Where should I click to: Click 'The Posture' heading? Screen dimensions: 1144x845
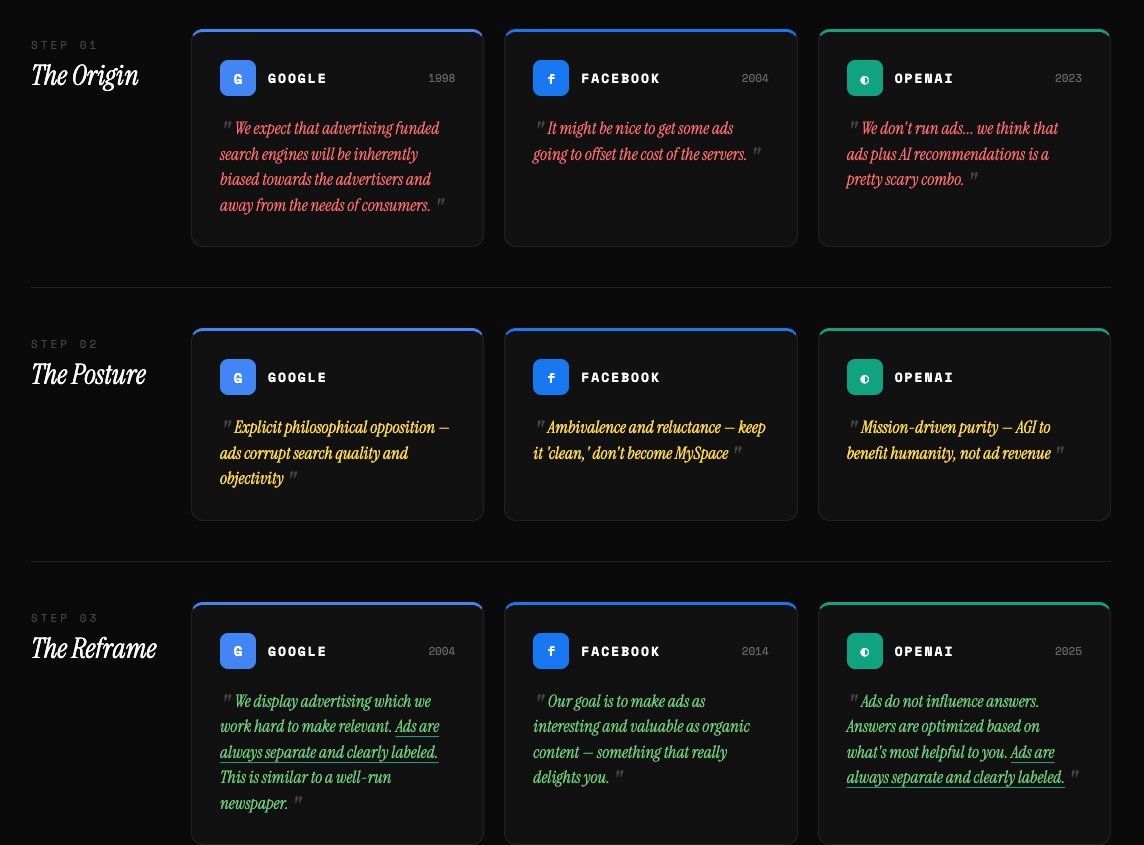pos(88,374)
